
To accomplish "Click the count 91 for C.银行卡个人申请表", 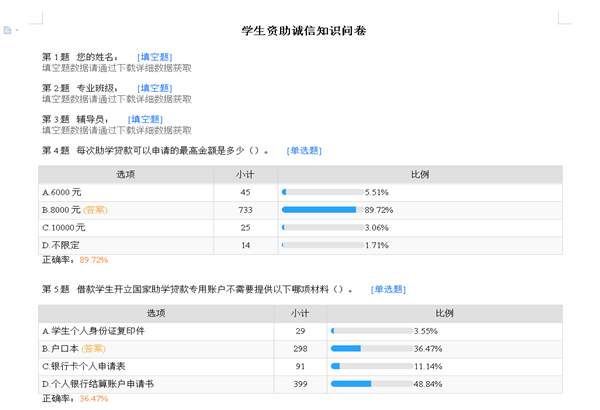I will click(x=300, y=366).
